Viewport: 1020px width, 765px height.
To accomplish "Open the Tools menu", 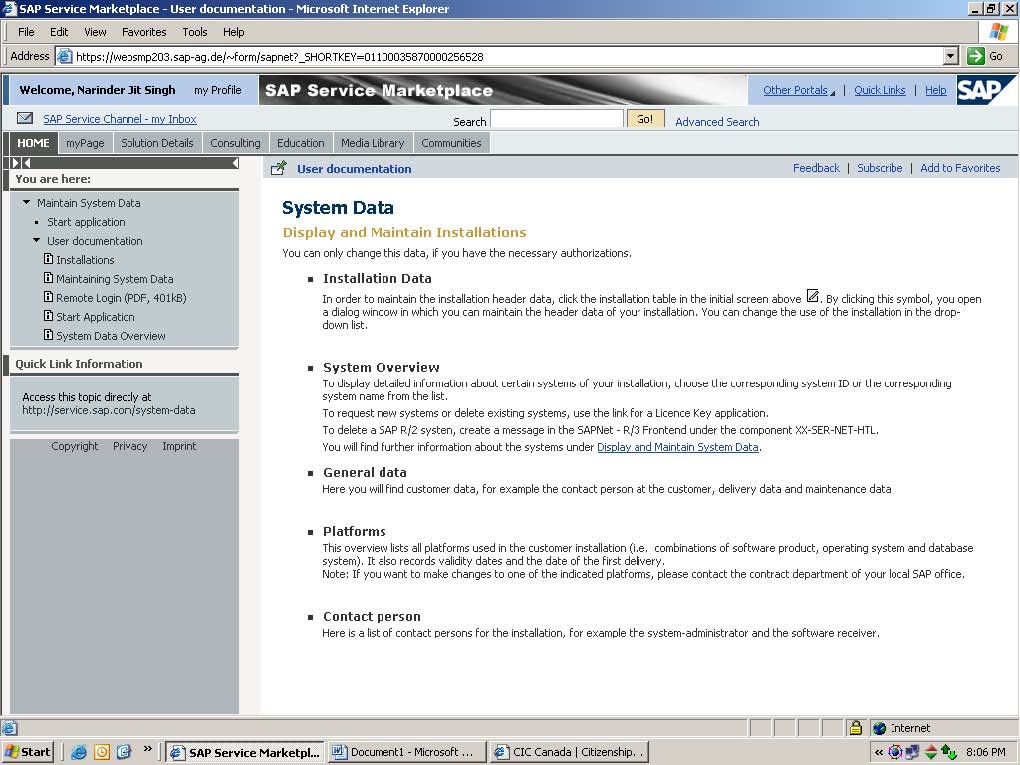I will 195,32.
